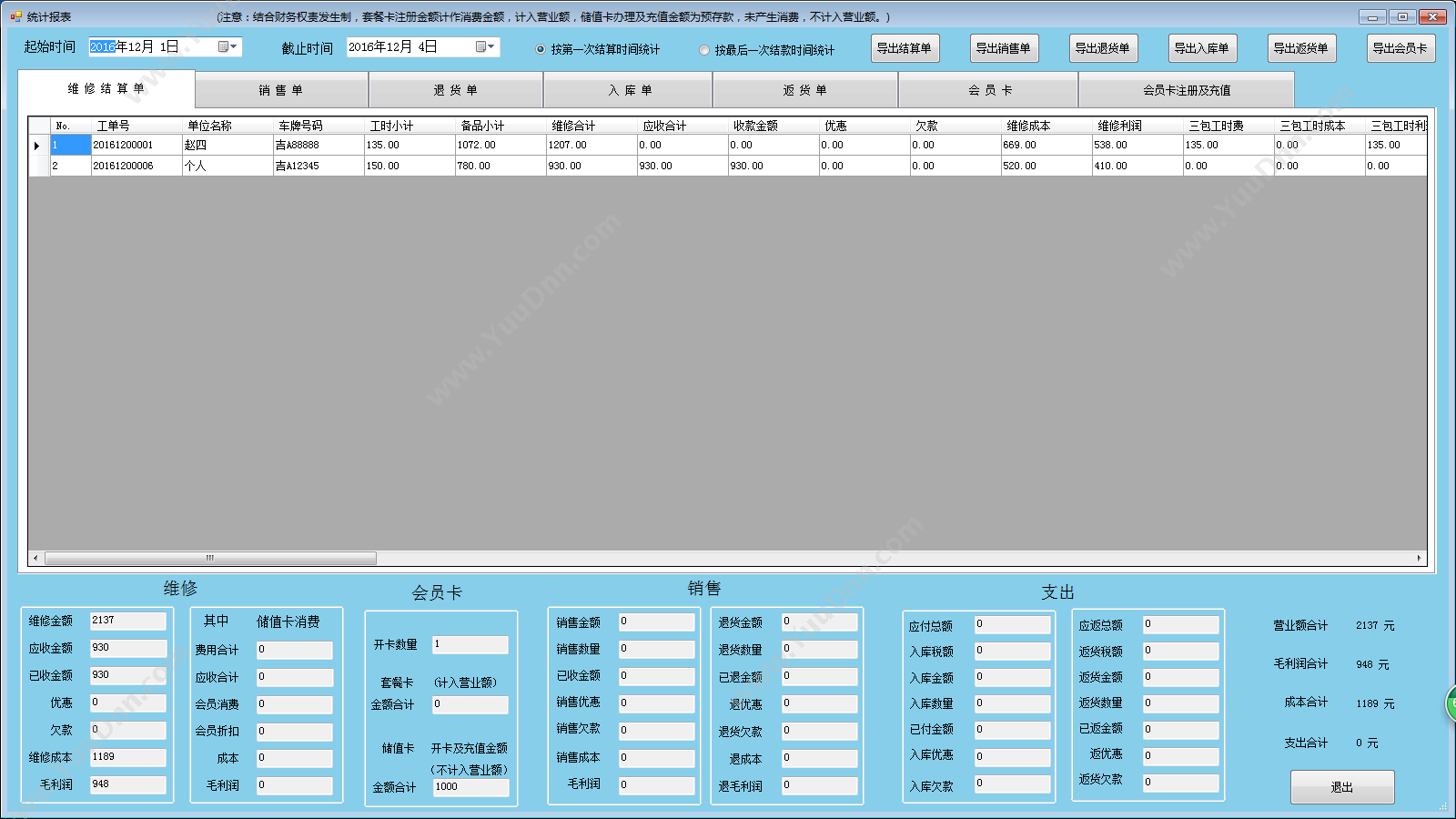The image size is (1456, 819).
Task: Switch to 维修结算单 tab
Action: (x=106, y=88)
